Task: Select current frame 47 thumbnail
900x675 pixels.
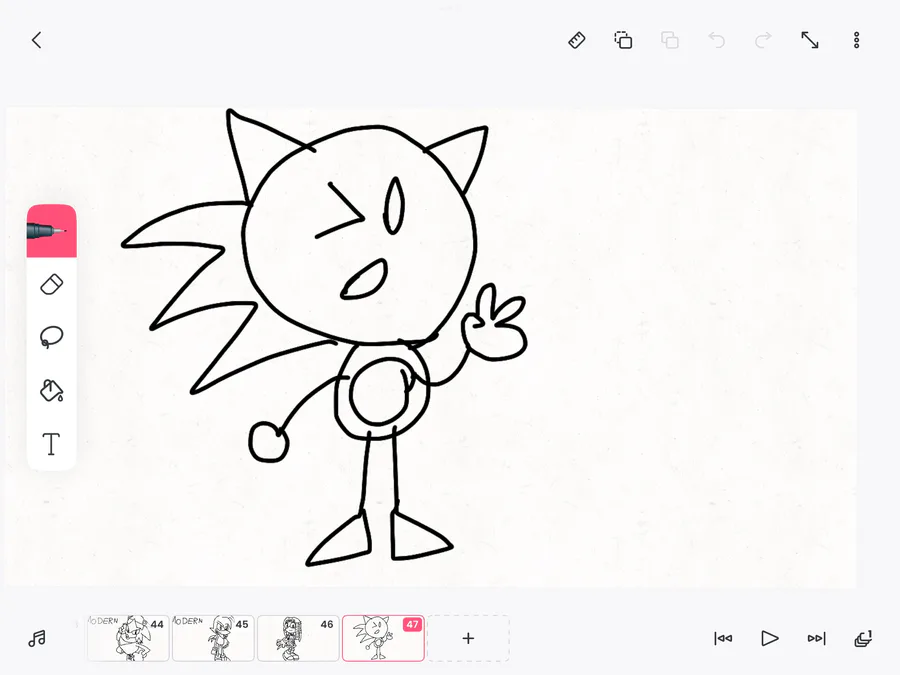Action: (383, 638)
